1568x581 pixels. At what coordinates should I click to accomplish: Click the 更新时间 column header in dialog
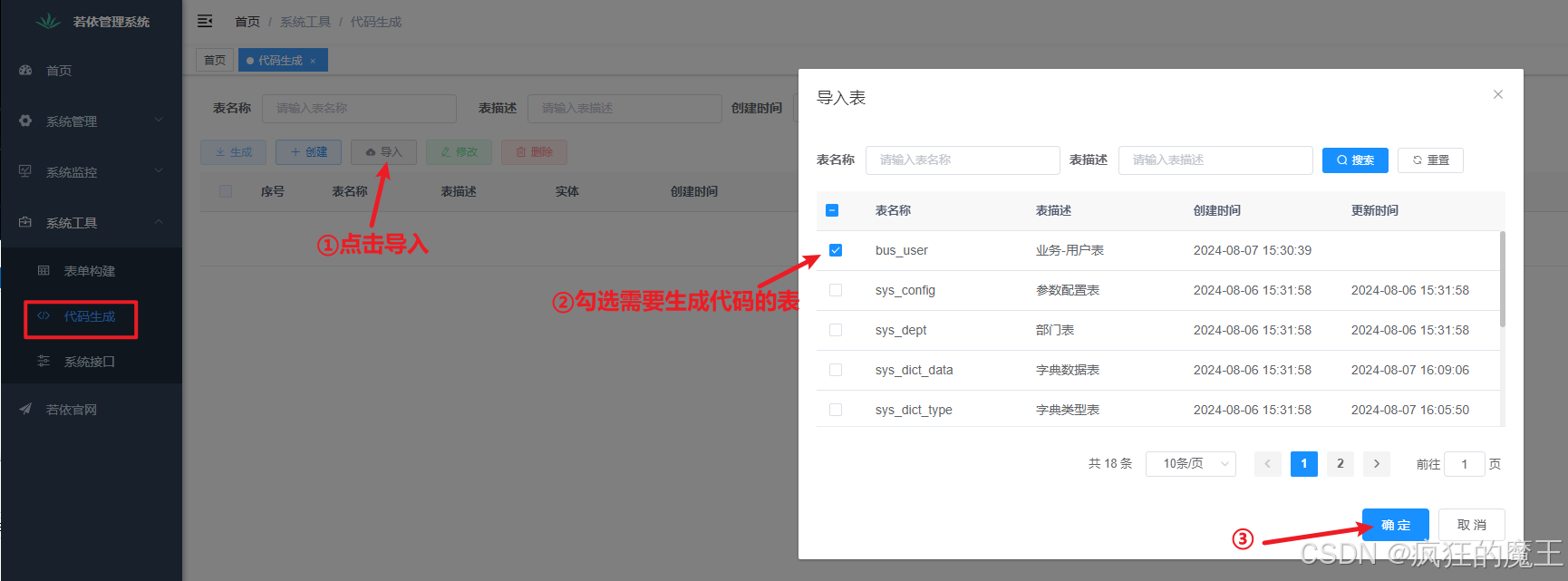pos(1375,210)
